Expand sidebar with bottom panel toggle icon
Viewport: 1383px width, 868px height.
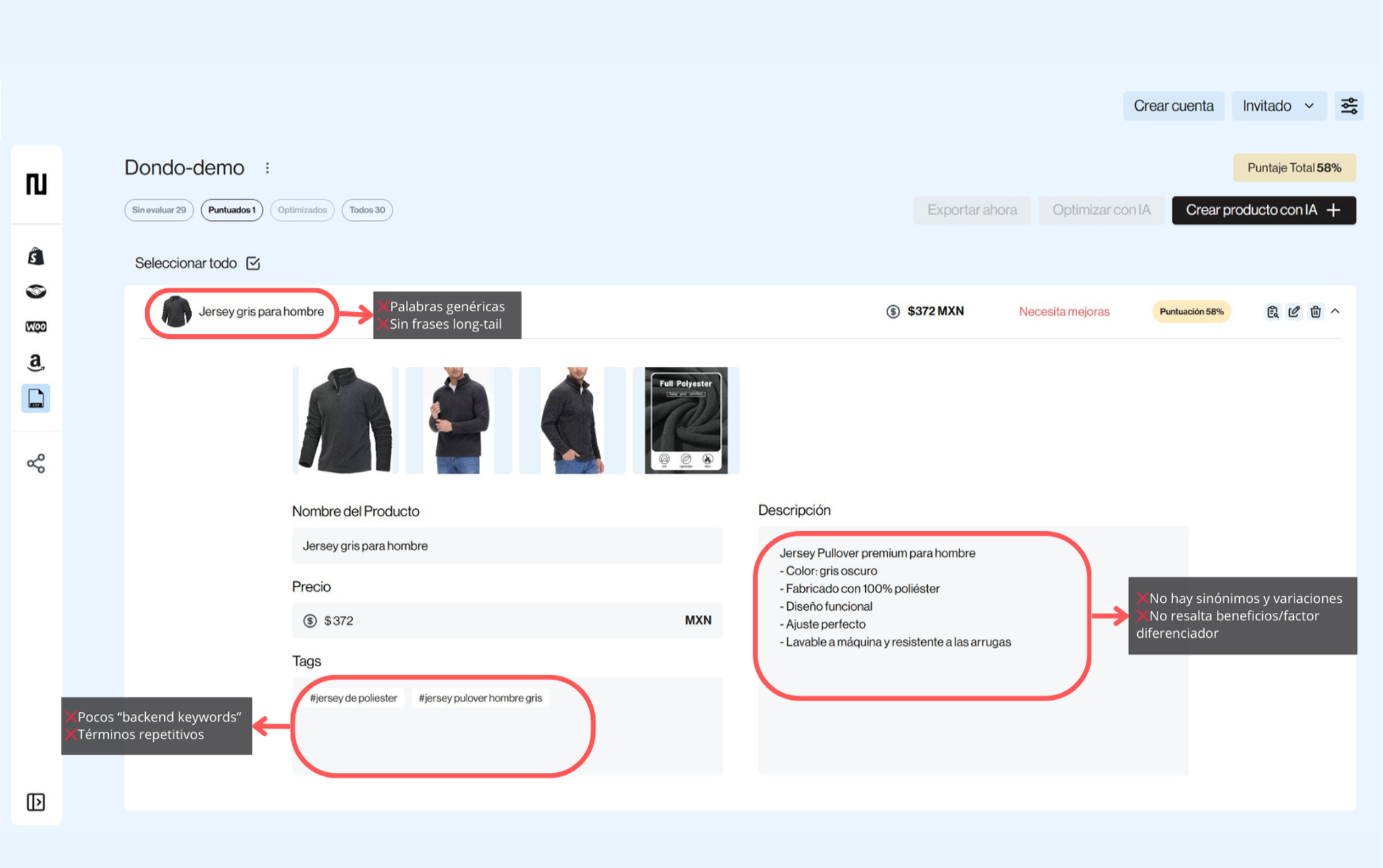pos(36,802)
